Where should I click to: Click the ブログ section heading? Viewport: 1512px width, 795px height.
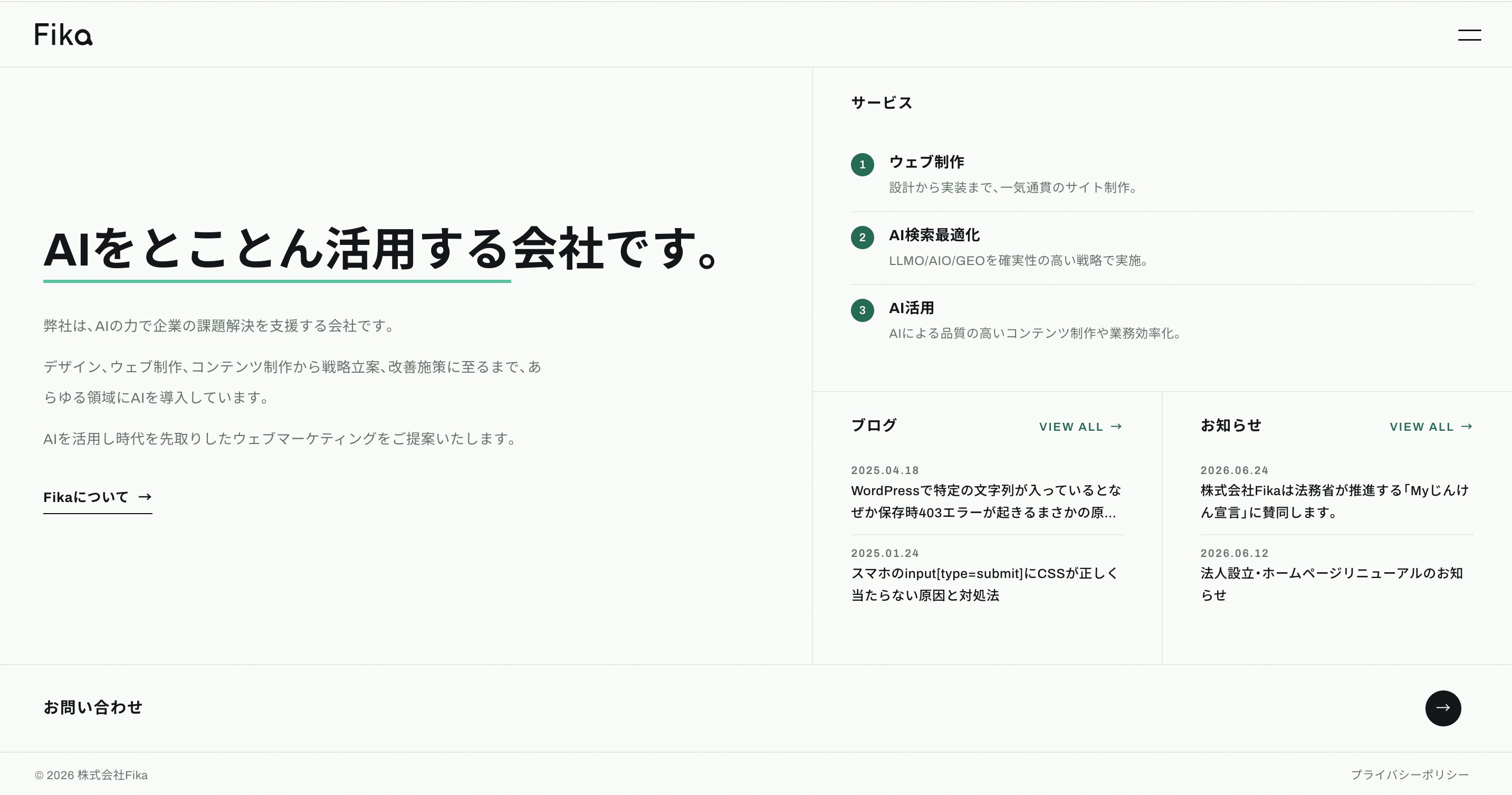[874, 425]
